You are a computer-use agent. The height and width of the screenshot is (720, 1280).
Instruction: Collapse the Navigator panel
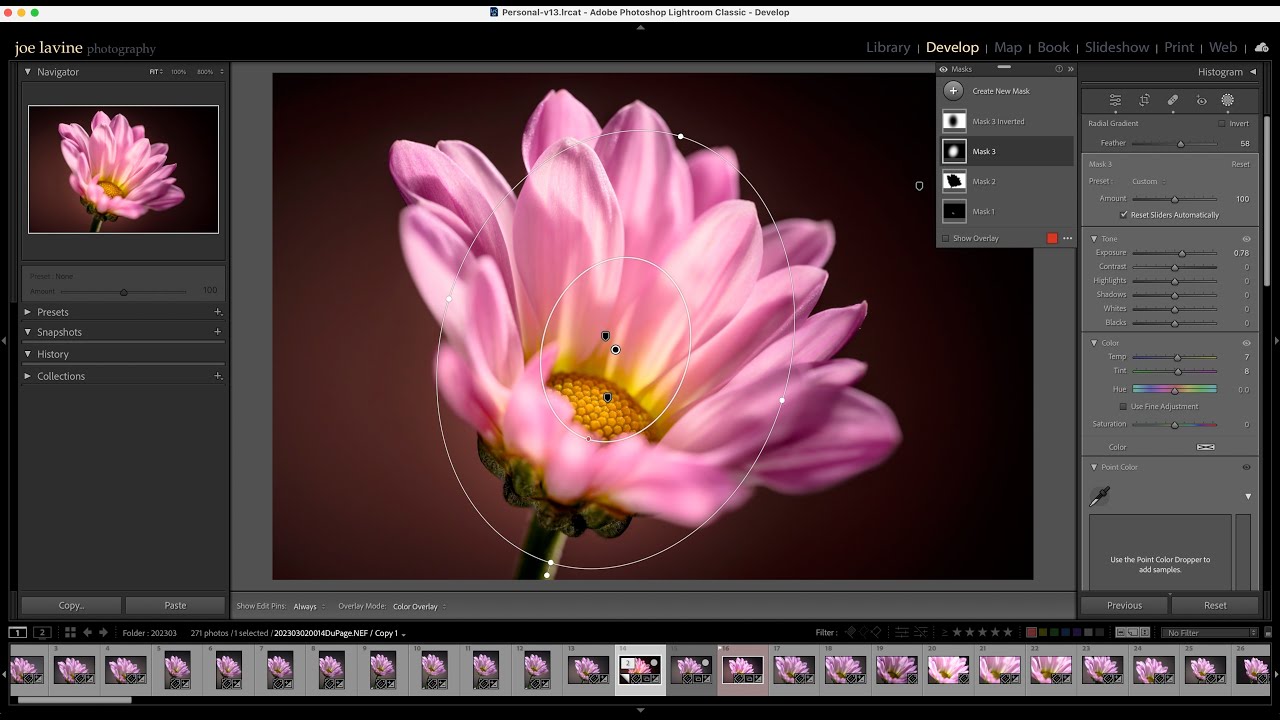coord(28,72)
